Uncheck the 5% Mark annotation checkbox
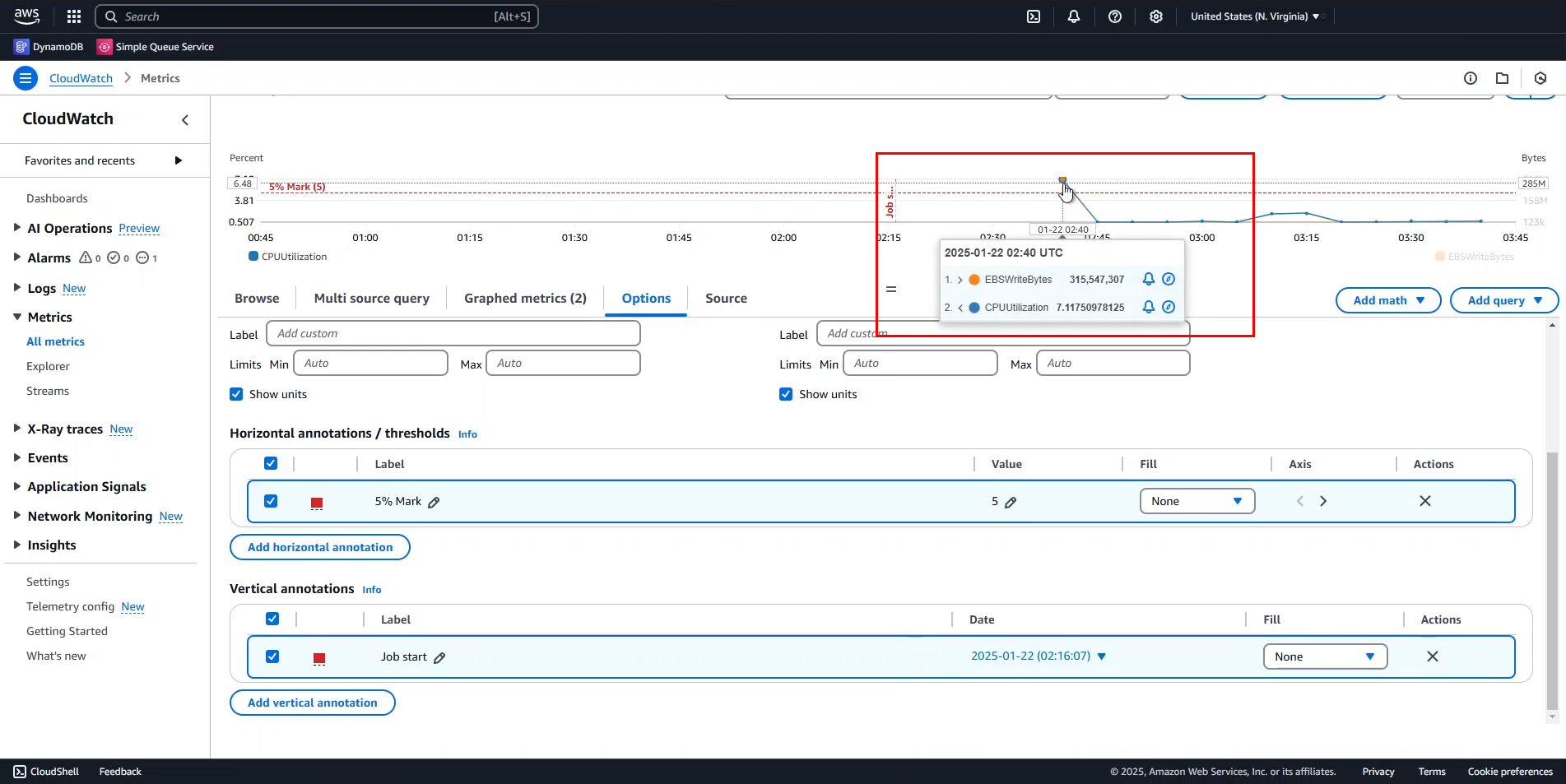 (271, 501)
